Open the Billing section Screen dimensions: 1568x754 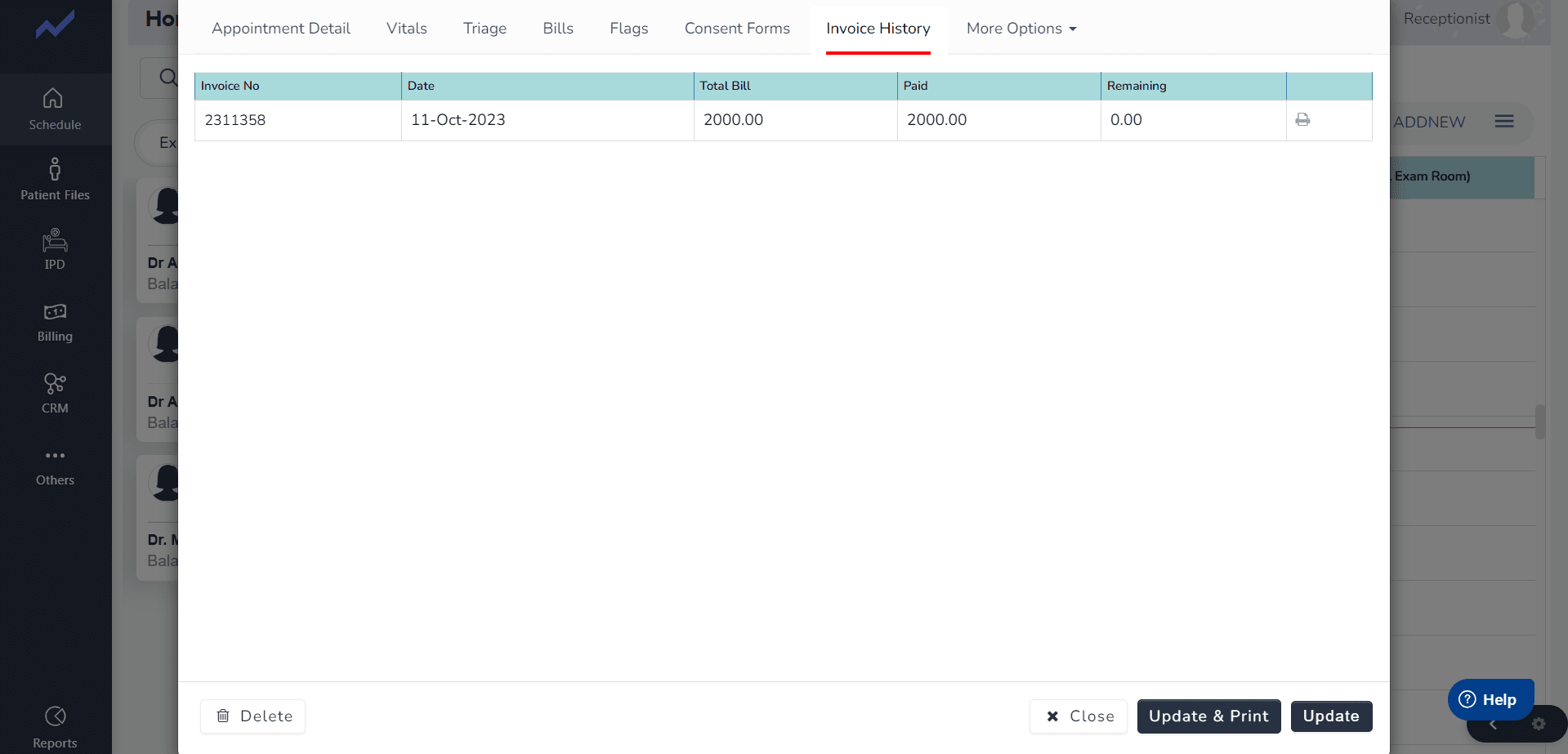pos(55,322)
